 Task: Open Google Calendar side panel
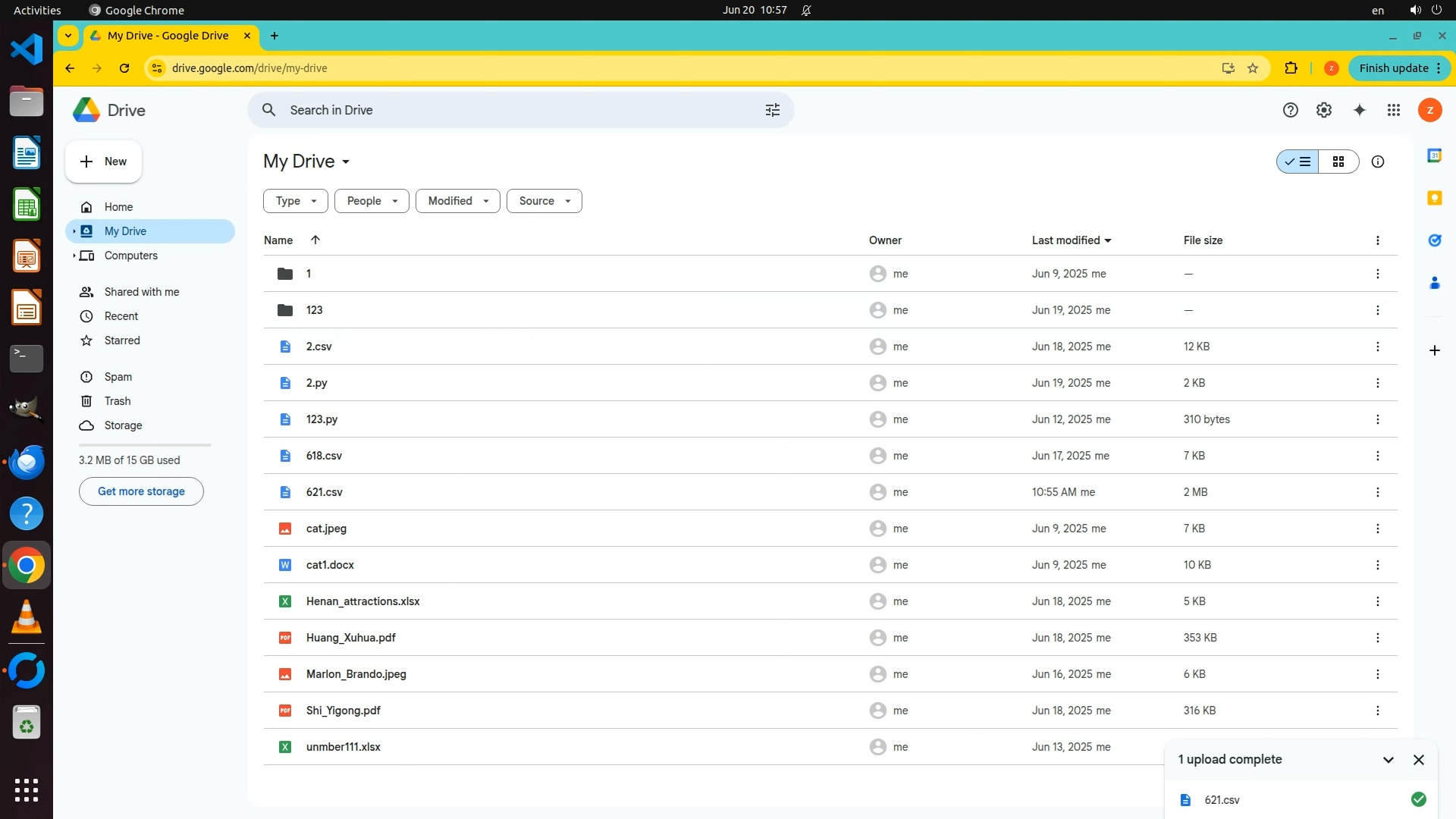point(1434,155)
